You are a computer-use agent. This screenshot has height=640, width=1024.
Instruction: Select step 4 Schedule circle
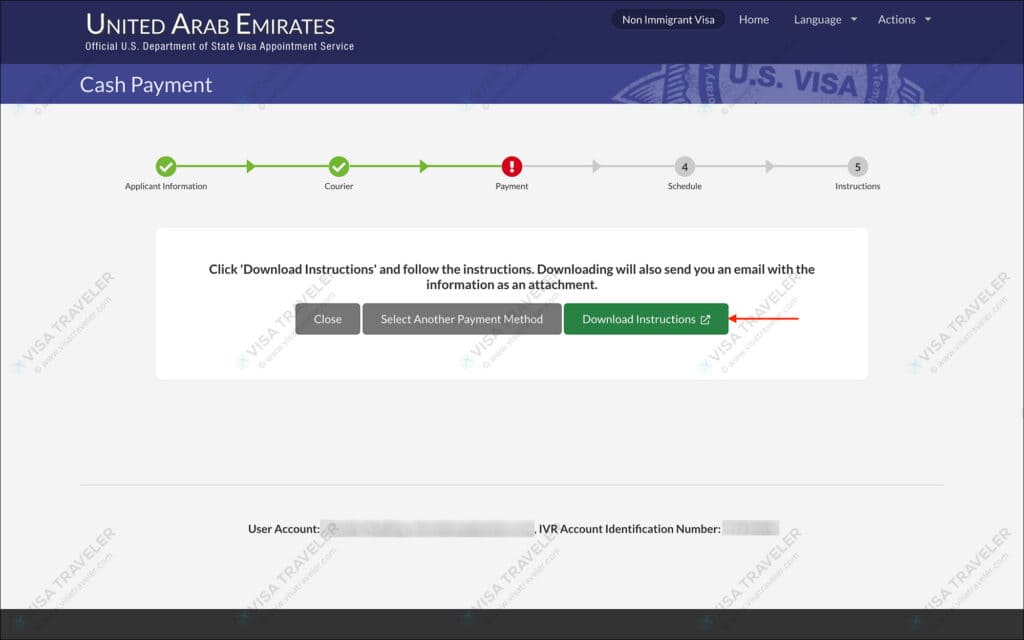coord(684,167)
